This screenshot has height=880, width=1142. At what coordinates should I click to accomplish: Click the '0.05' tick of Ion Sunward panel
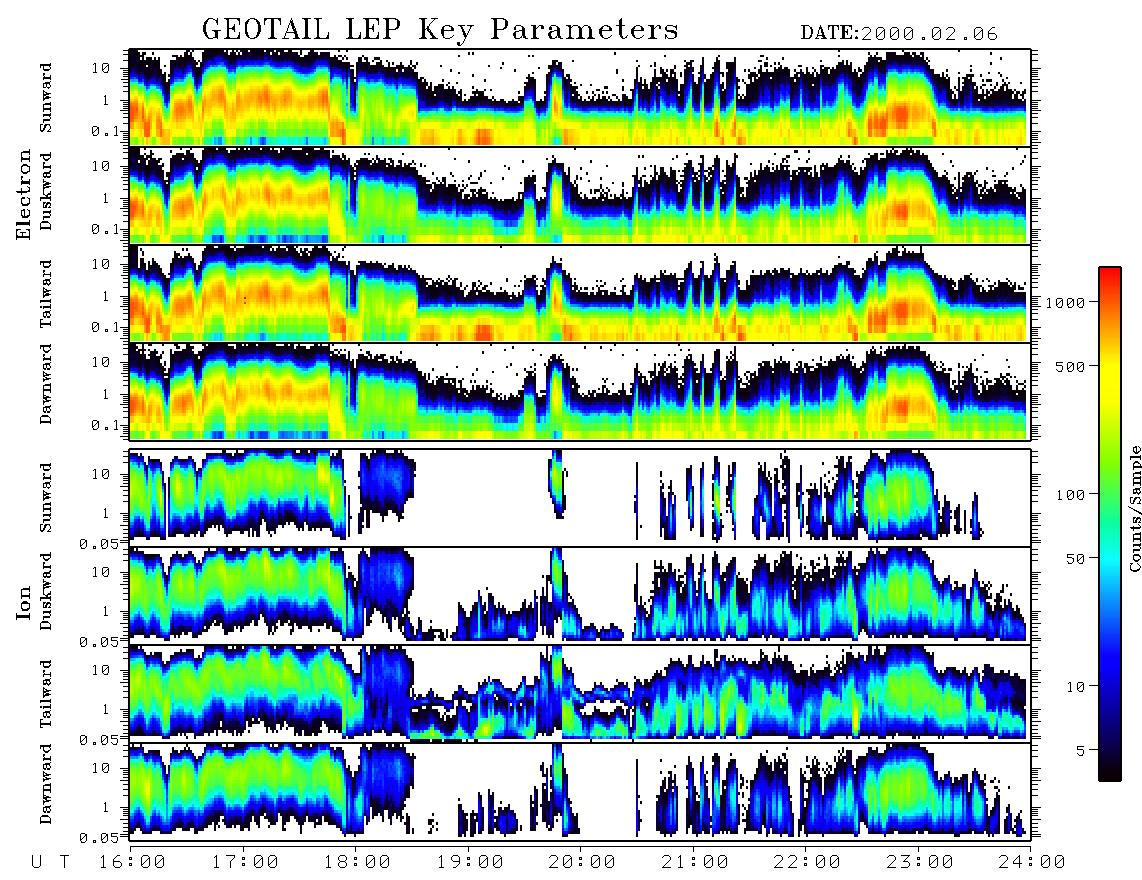[100, 543]
